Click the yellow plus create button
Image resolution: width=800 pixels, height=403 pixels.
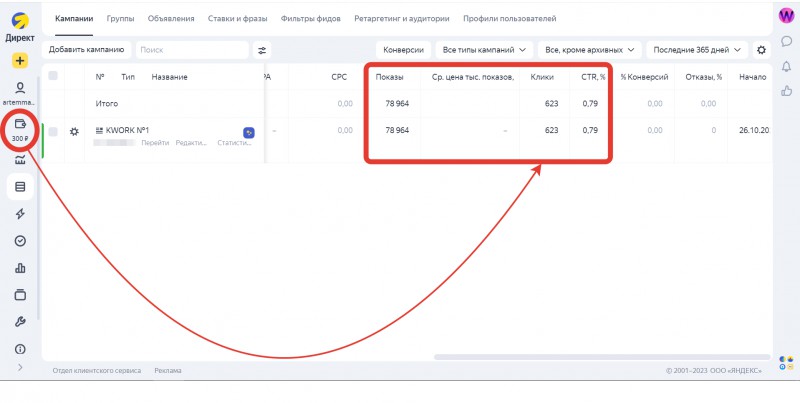20,61
